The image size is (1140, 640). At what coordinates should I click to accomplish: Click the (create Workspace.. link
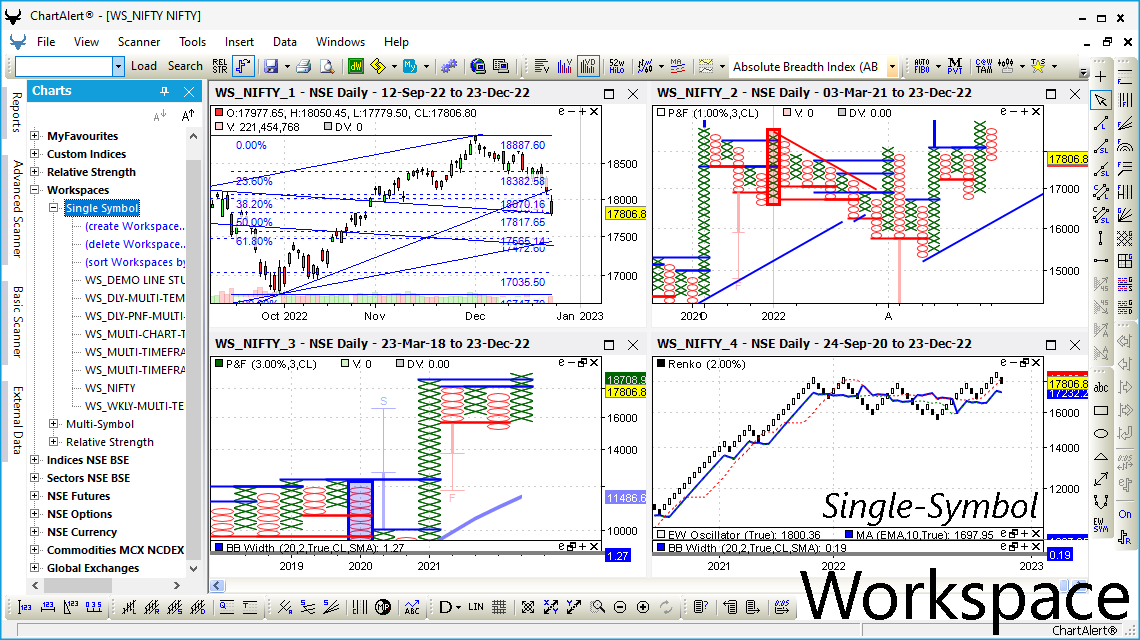[135, 226]
